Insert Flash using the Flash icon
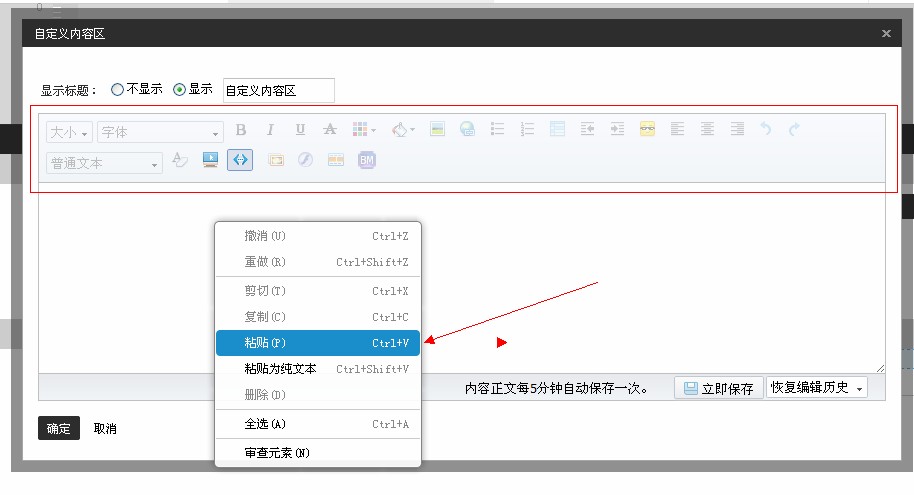Image resolution: width=914 pixels, height=495 pixels. [305, 160]
